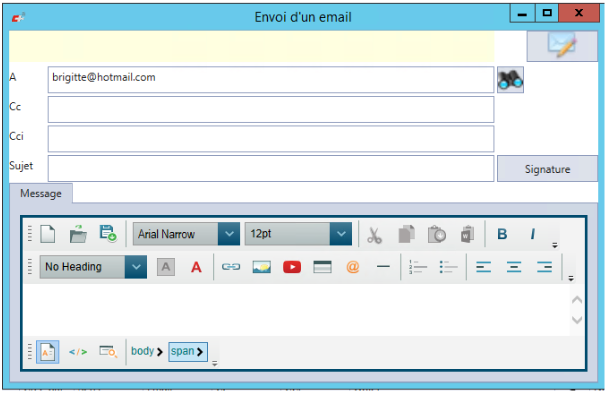Image resolution: width=609 pixels, height=393 pixels.
Task: Expand the bottom toolbar overflow arrow
Action: tap(214, 364)
